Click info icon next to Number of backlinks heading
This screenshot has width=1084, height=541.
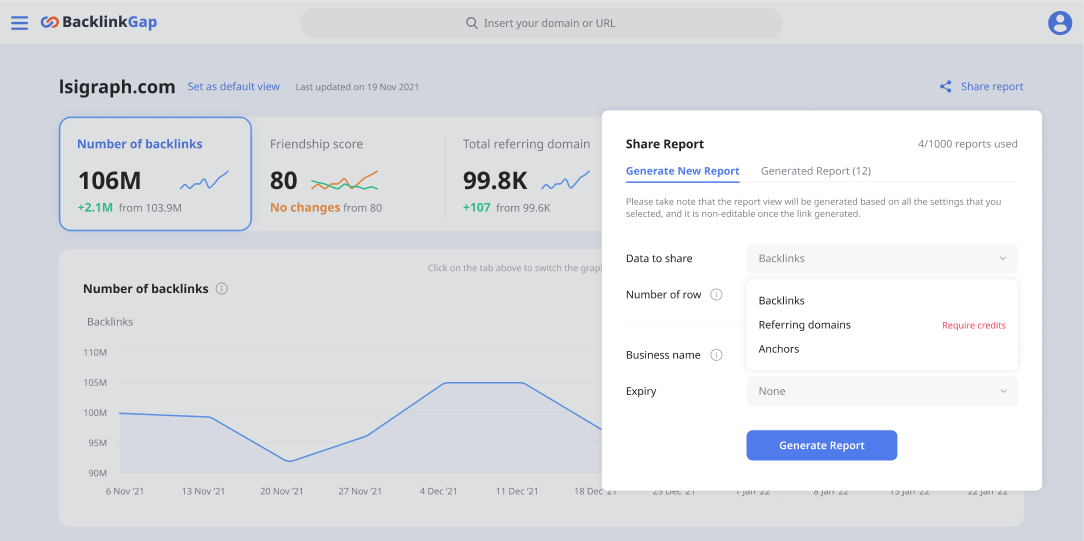pyautogui.click(x=222, y=289)
